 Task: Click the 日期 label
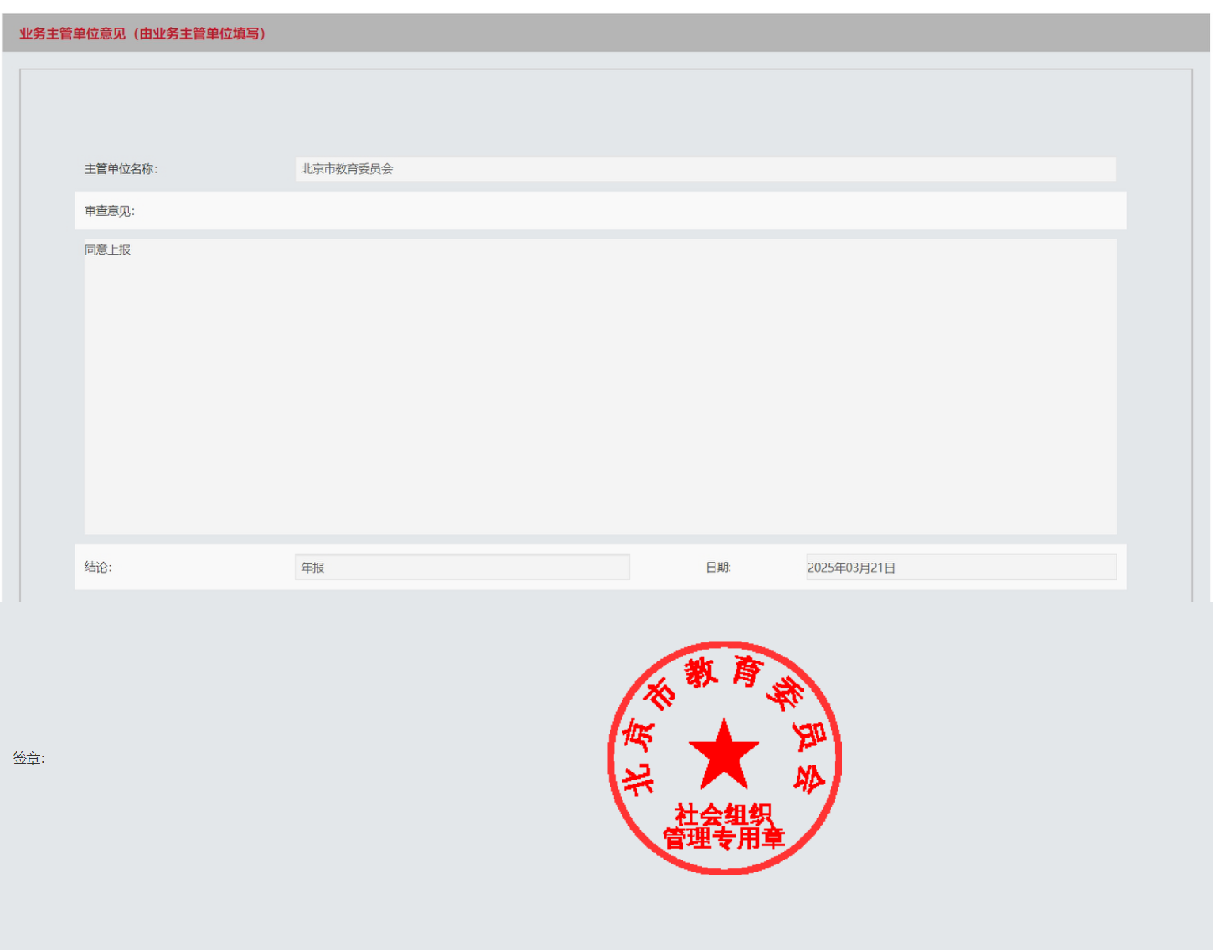(x=718, y=568)
